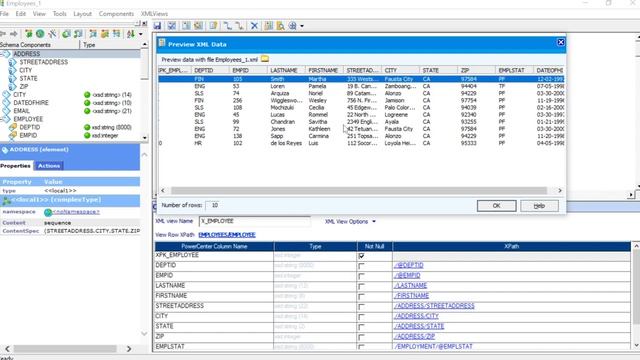Screen dimensions: 640x360
Task: Click the first connector-line icon in the toolbar
Action: pyautogui.click(x=227, y=26)
